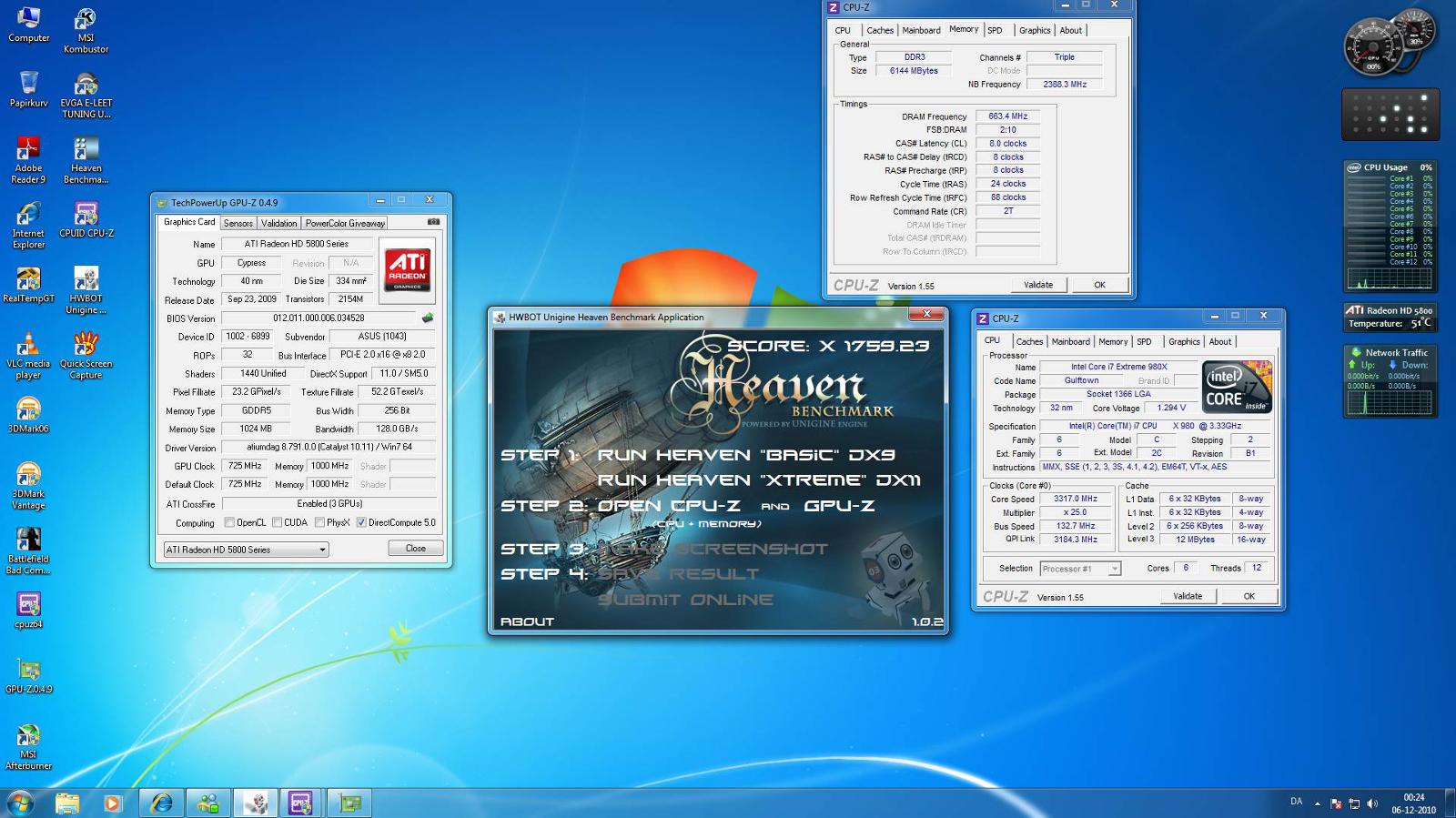
Task: Open 3DMark06 desktop shortcut
Action: pos(28,415)
